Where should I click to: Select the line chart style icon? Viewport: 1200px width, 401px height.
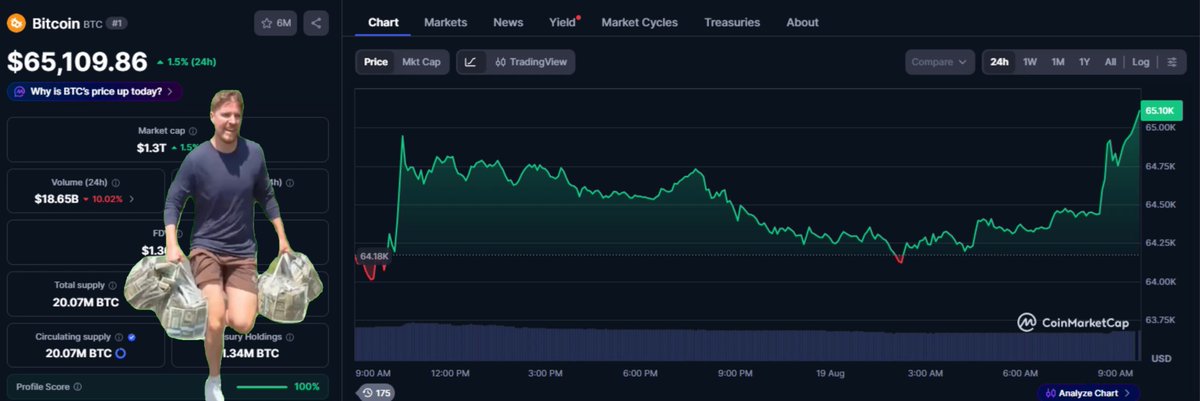(470, 62)
